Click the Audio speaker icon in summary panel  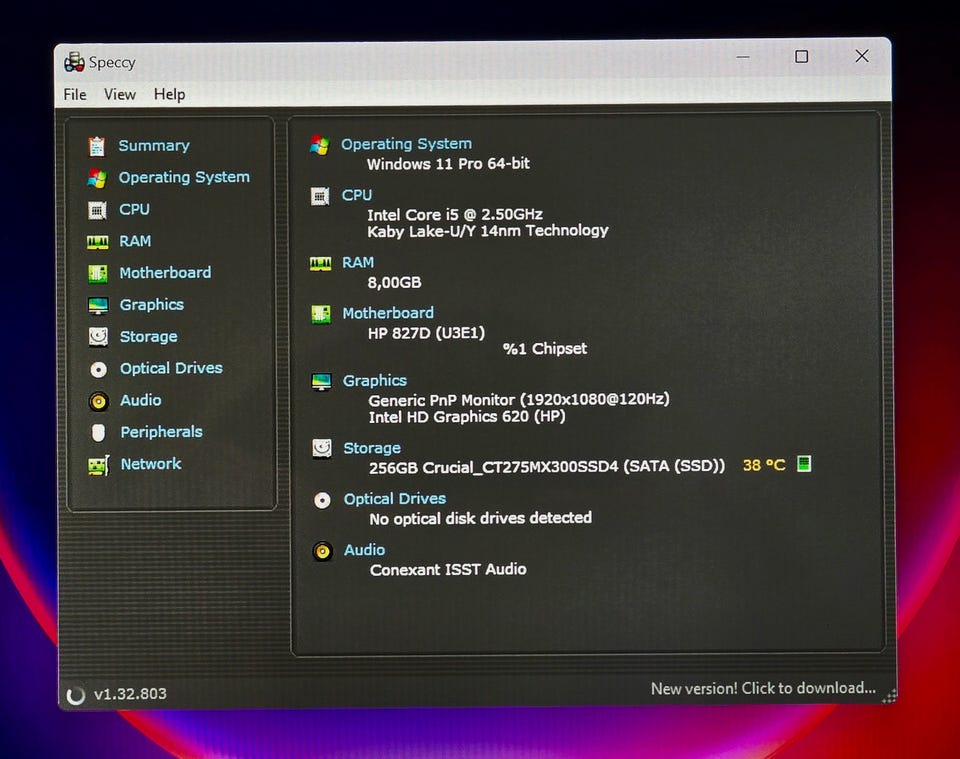click(x=323, y=551)
